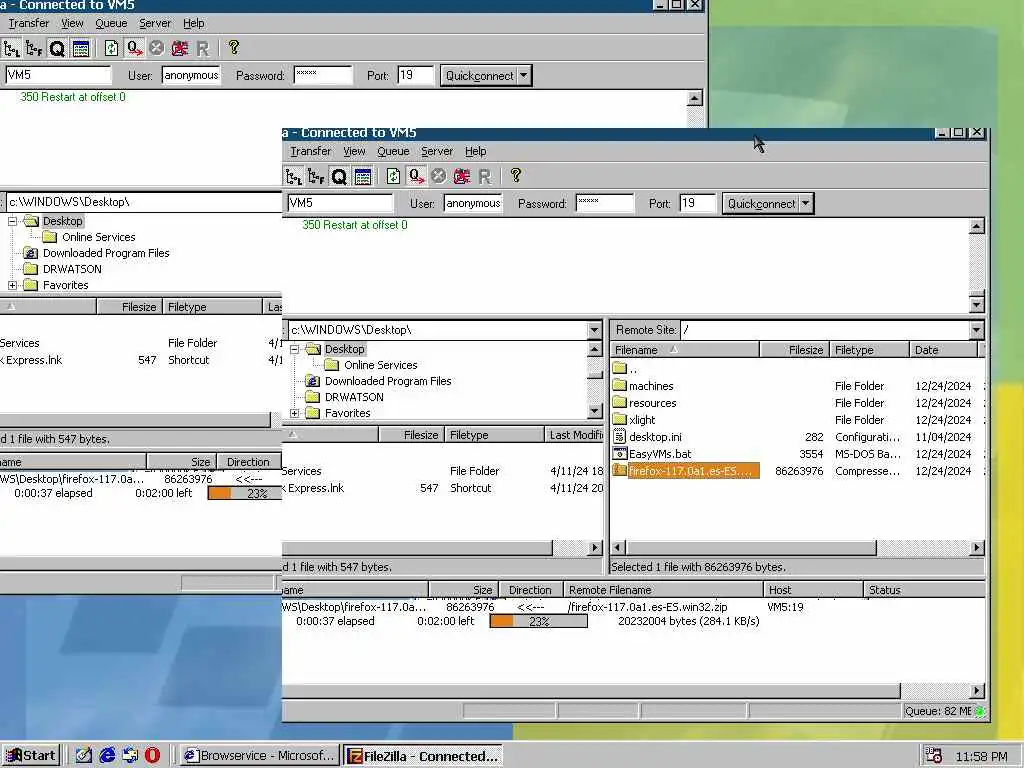Toggle remote tree view in back FileZilla window
Viewport: 1024px width, 768px height.
click(x=34, y=48)
